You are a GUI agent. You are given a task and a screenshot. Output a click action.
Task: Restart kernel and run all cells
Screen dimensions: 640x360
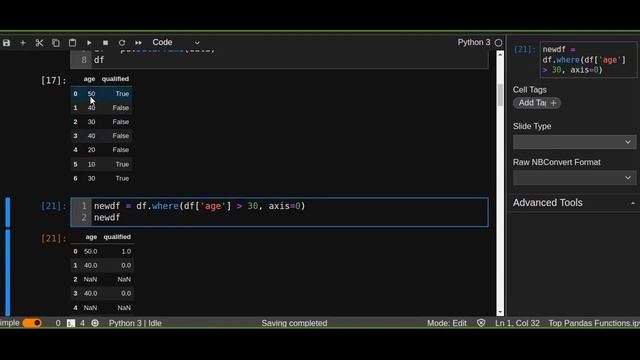tap(138, 42)
